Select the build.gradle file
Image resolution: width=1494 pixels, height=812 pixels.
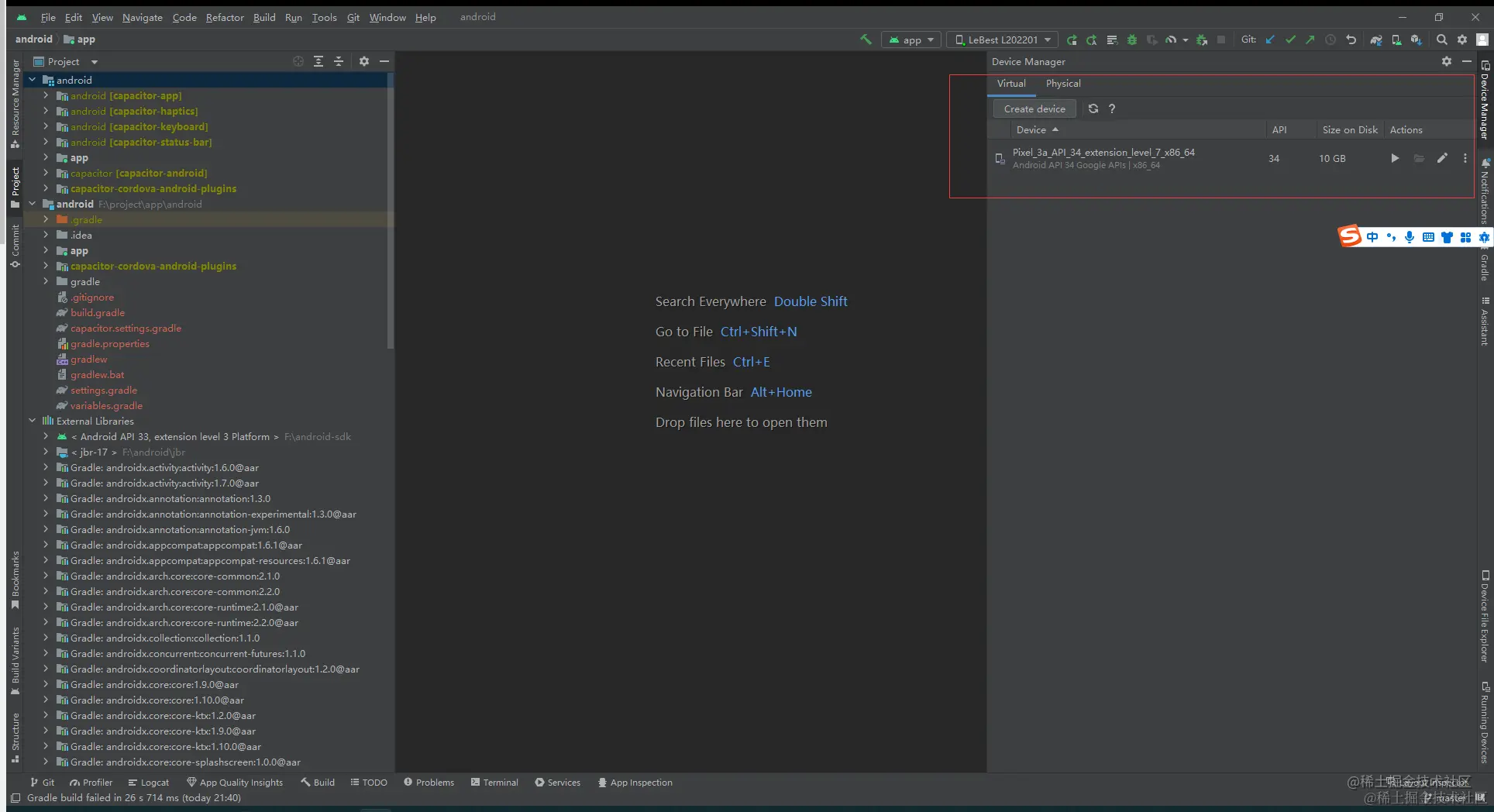98,313
